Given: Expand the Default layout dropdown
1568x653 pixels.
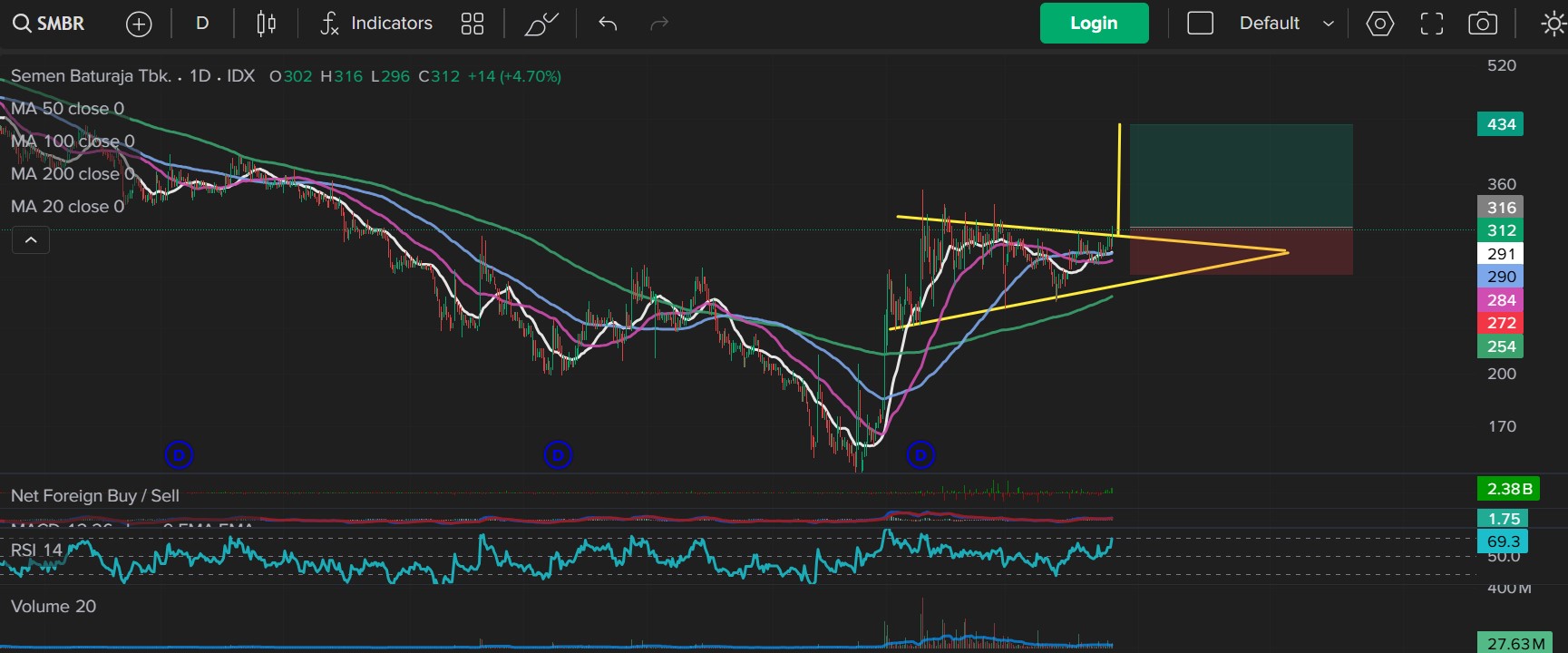Looking at the screenshot, I should tap(1286, 24).
